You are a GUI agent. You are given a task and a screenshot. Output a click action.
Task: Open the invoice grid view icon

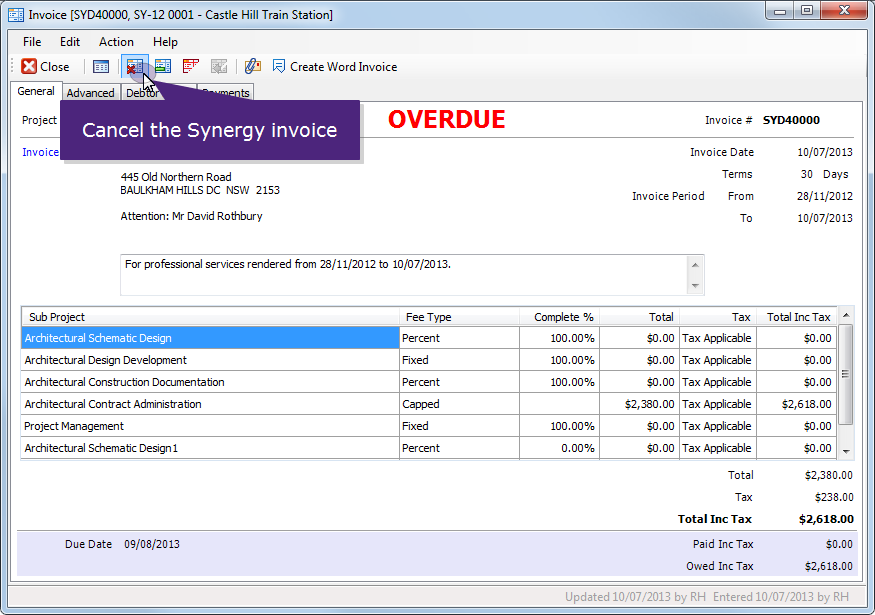[101, 66]
